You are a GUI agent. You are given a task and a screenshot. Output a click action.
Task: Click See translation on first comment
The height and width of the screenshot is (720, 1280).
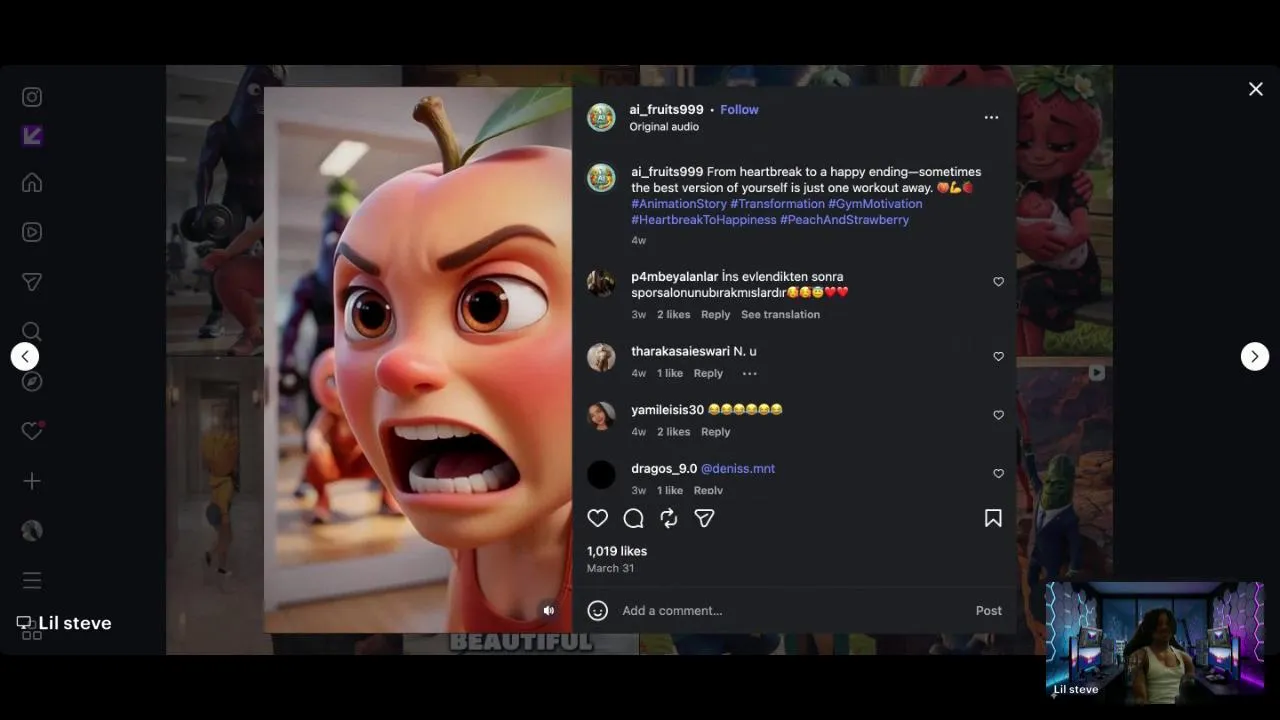click(780, 314)
